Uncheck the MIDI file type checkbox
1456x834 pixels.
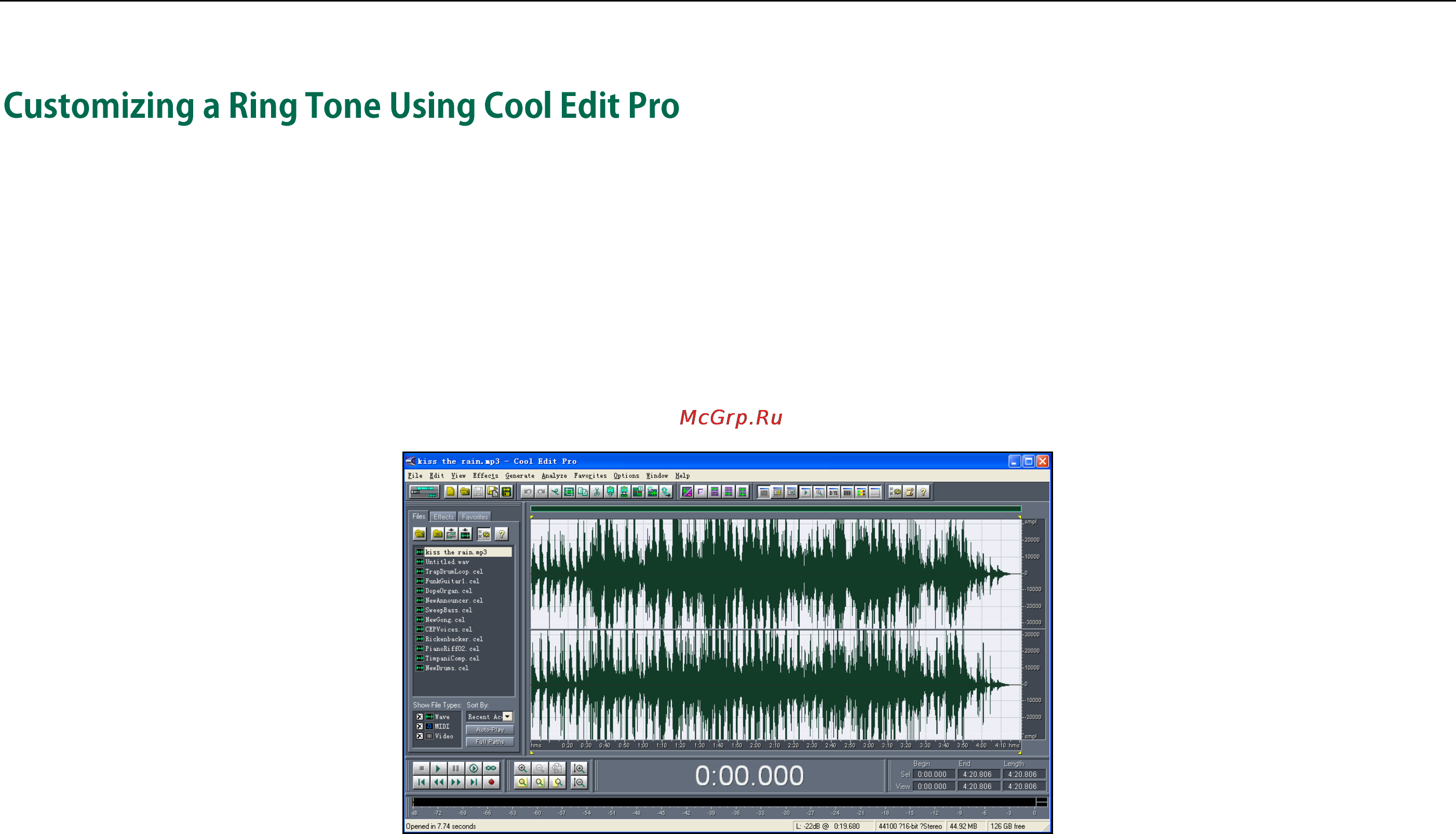point(420,727)
